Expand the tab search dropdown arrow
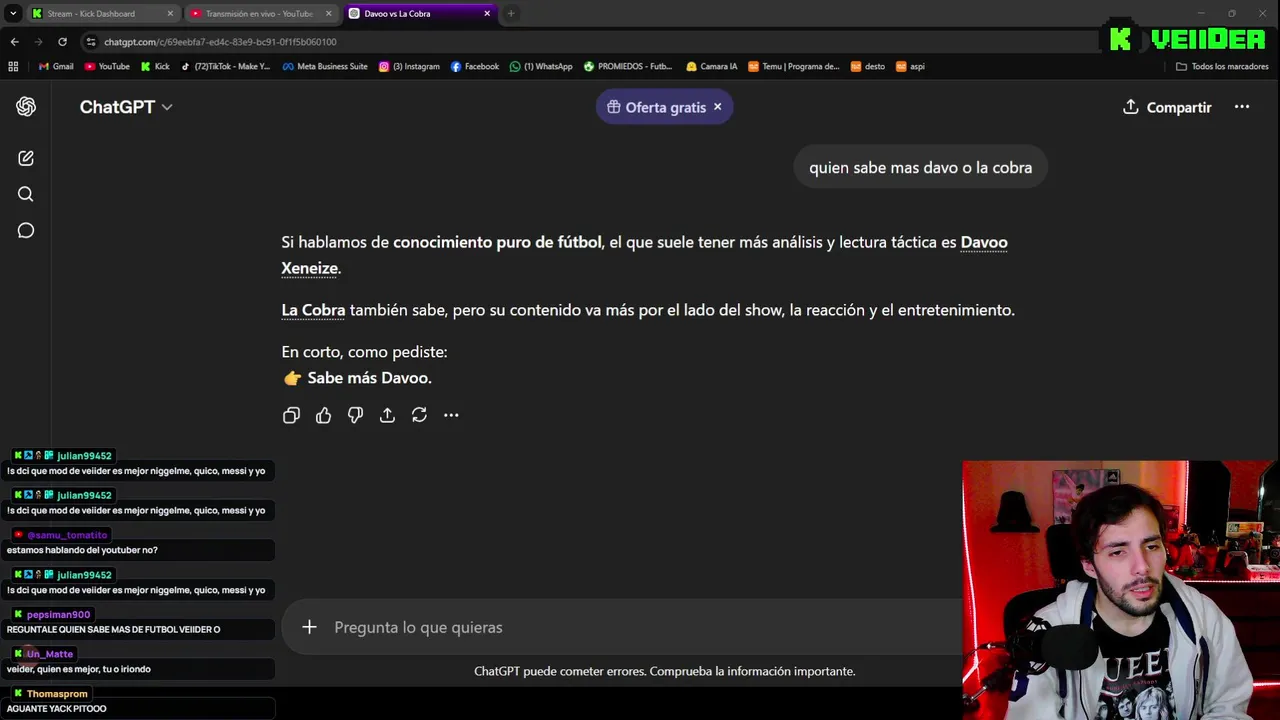 click(x=13, y=13)
